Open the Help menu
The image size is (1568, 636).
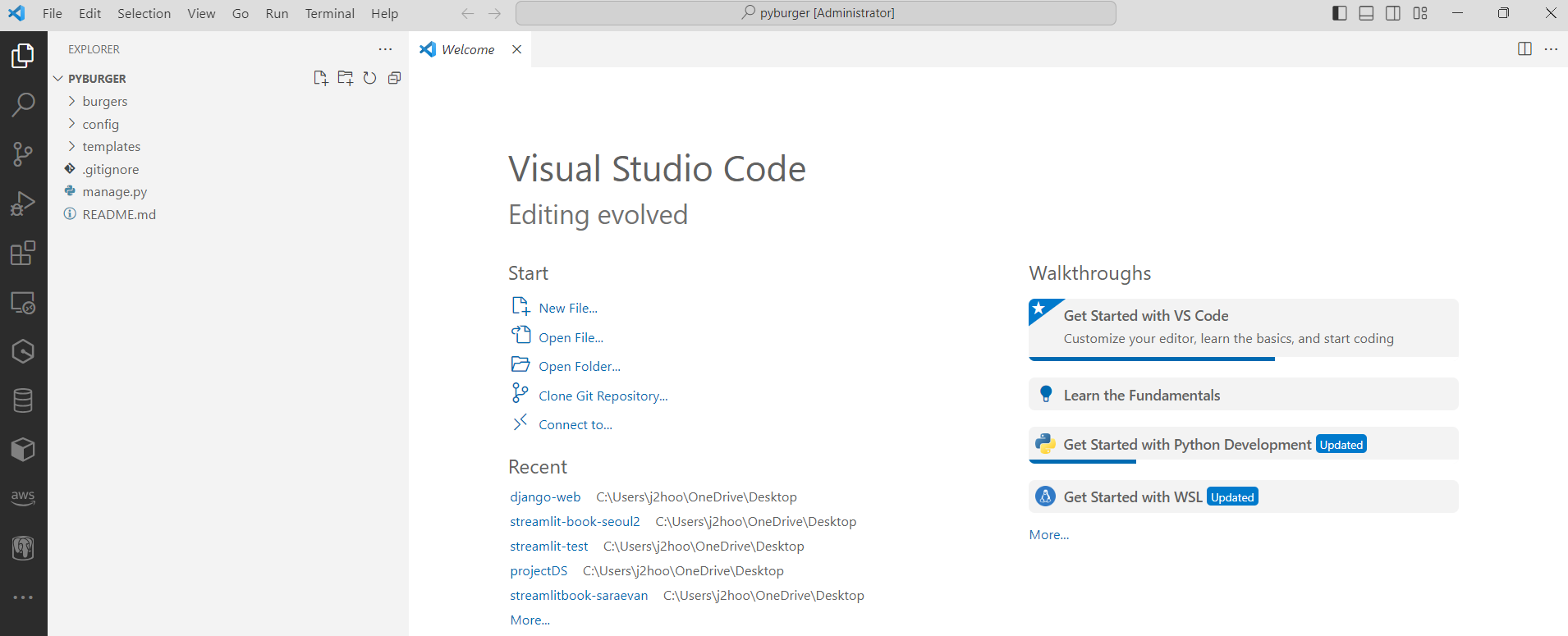point(384,13)
